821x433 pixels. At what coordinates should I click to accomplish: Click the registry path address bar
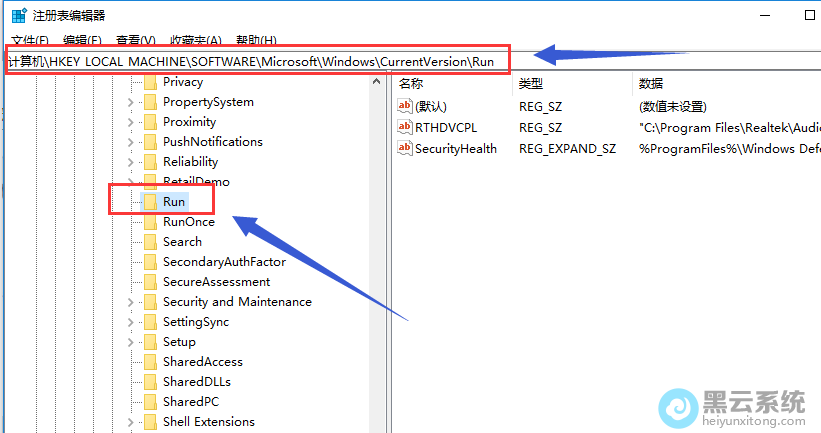pos(414,62)
